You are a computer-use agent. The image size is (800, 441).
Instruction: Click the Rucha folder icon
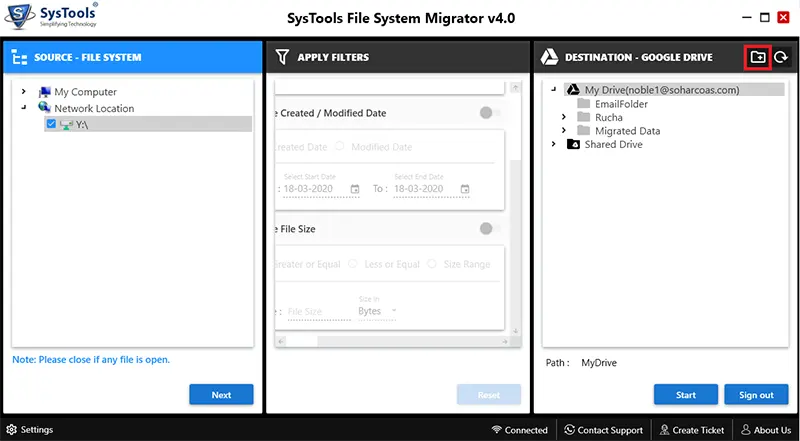(x=583, y=117)
